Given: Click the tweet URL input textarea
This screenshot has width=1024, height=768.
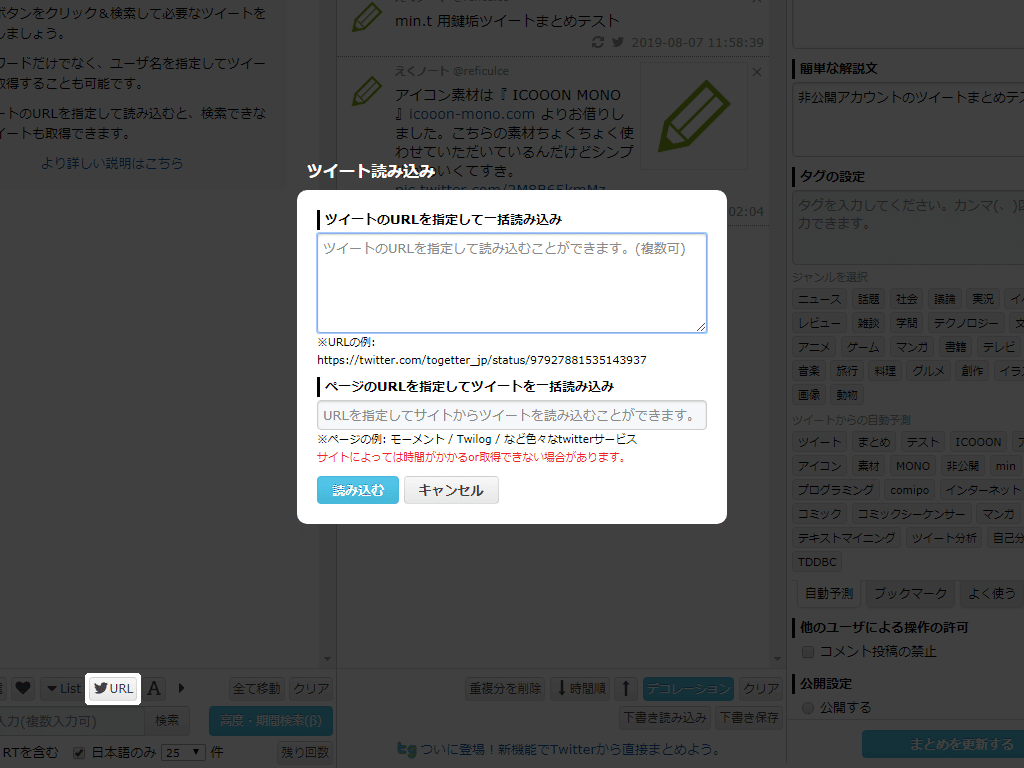Looking at the screenshot, I should click(512, 280).
